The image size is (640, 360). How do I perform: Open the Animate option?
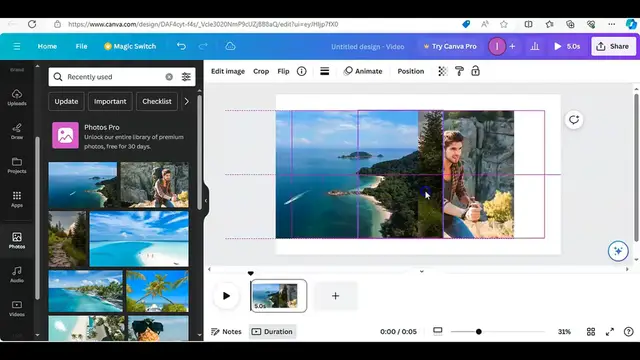tap(363, 71)
